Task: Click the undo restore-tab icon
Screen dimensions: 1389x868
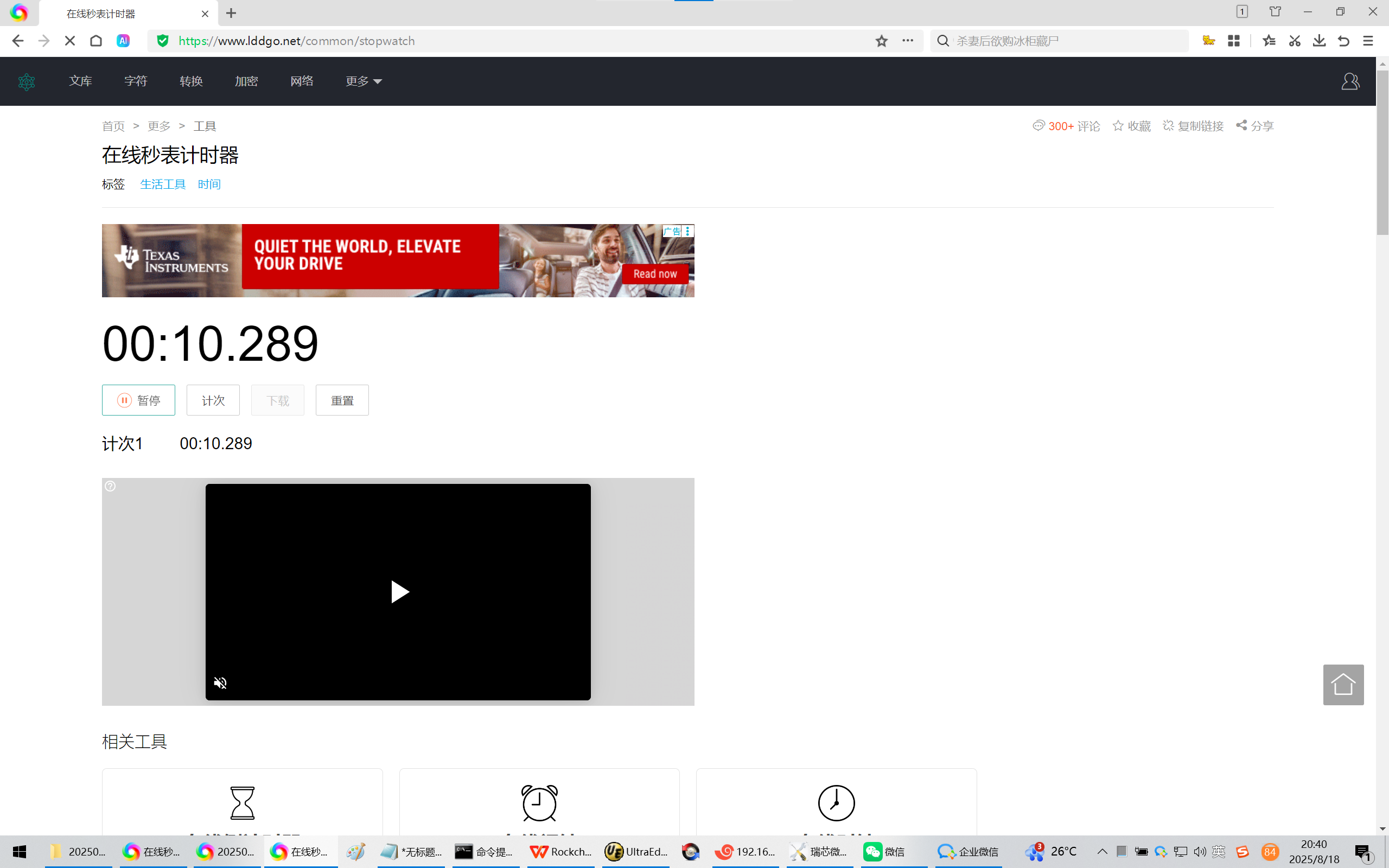Action: tap(1343, 41)
